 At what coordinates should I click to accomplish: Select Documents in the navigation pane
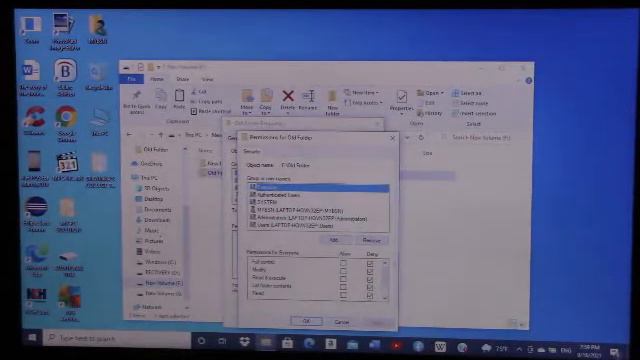tap(154, 209)
